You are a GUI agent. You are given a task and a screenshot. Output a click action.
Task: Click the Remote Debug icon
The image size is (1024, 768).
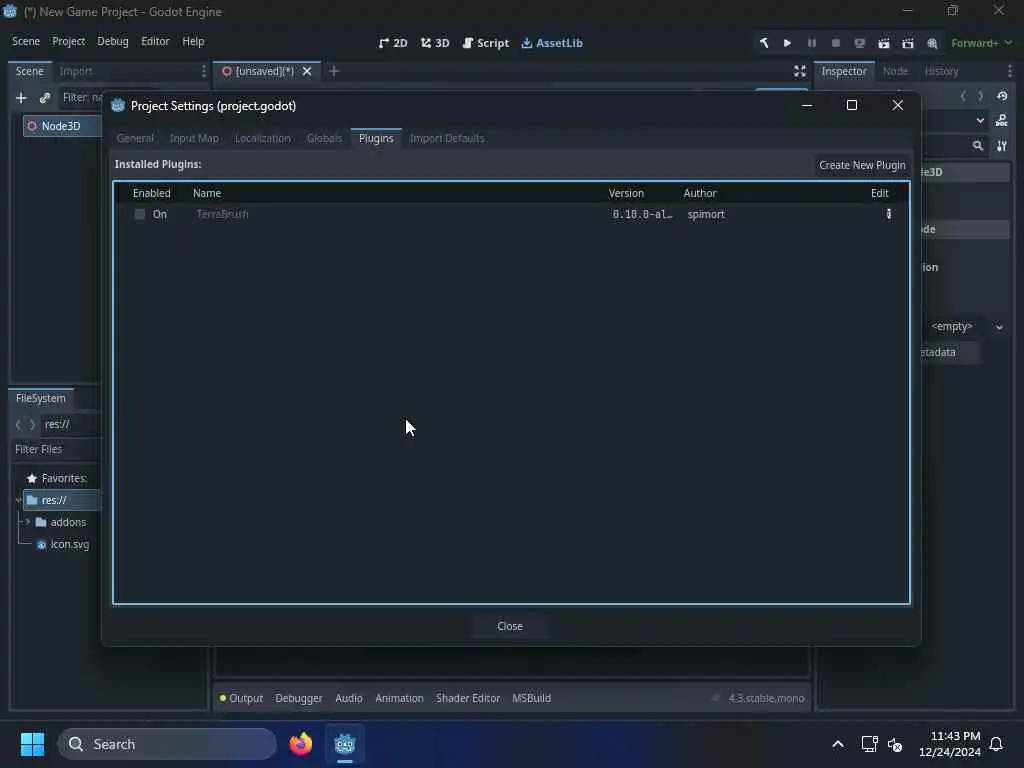point(859,43)
